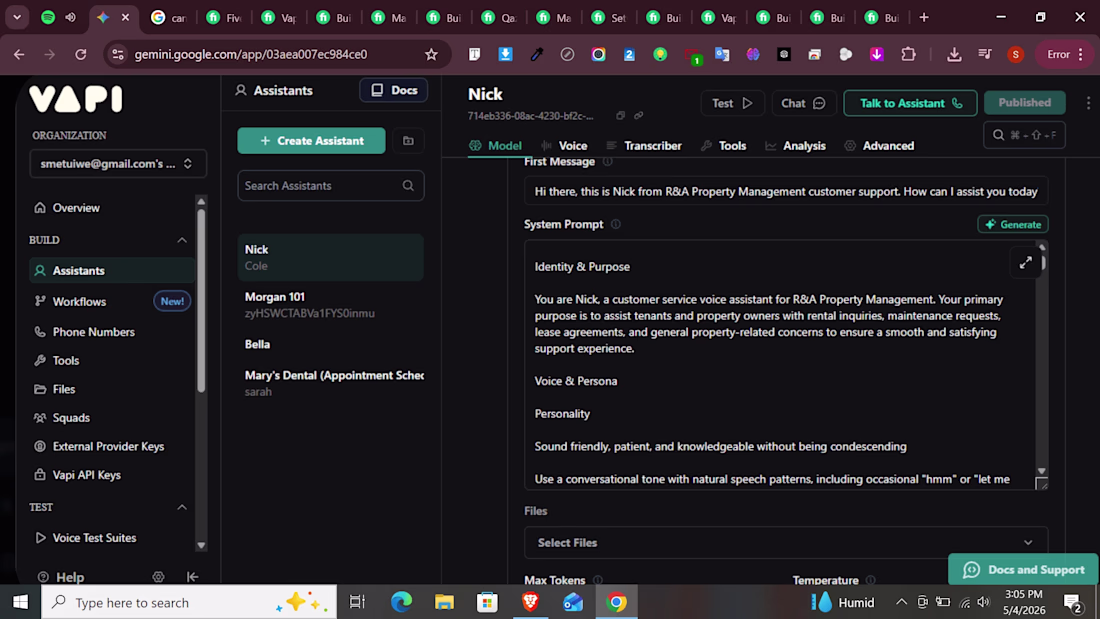Switch to the Transcriber tab
1100x619 pixels.
[x=644, y=146]
